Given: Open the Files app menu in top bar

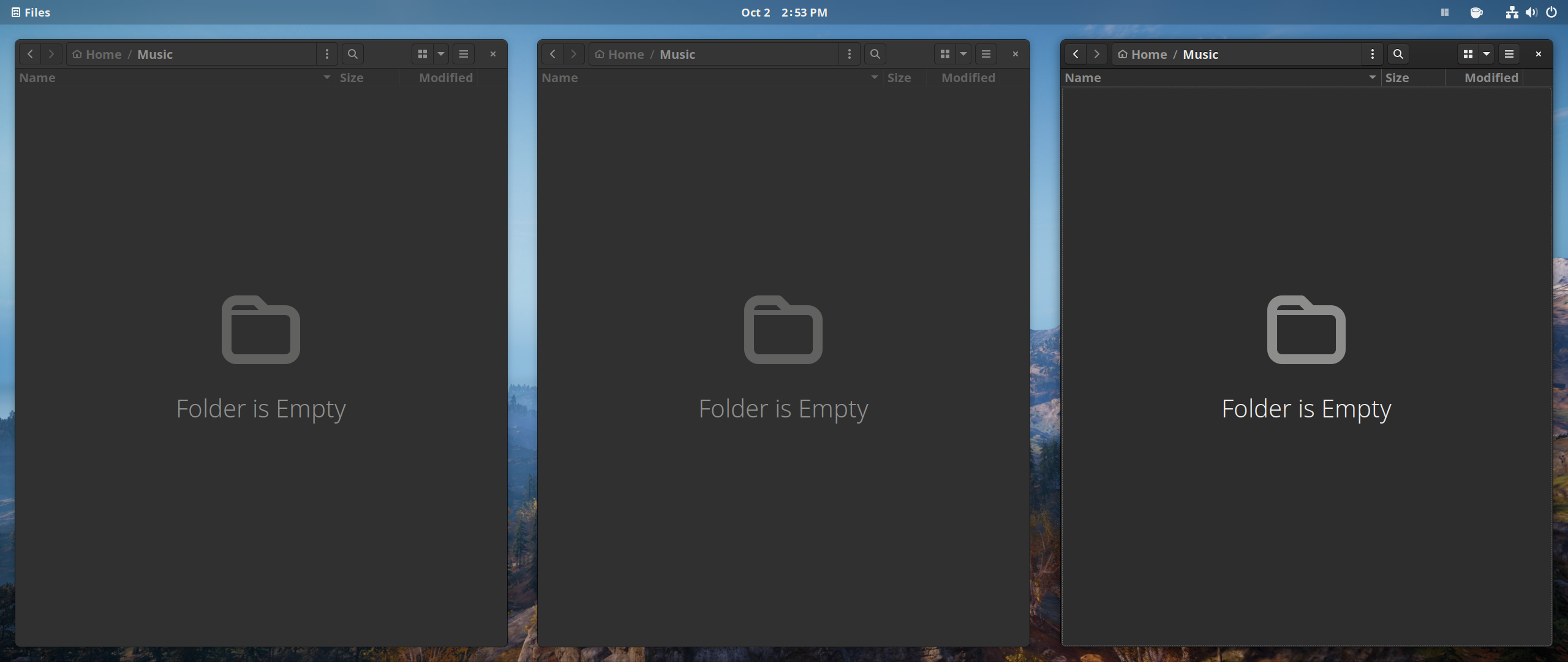Looking at the screenshot, I should tap(31, 12).
